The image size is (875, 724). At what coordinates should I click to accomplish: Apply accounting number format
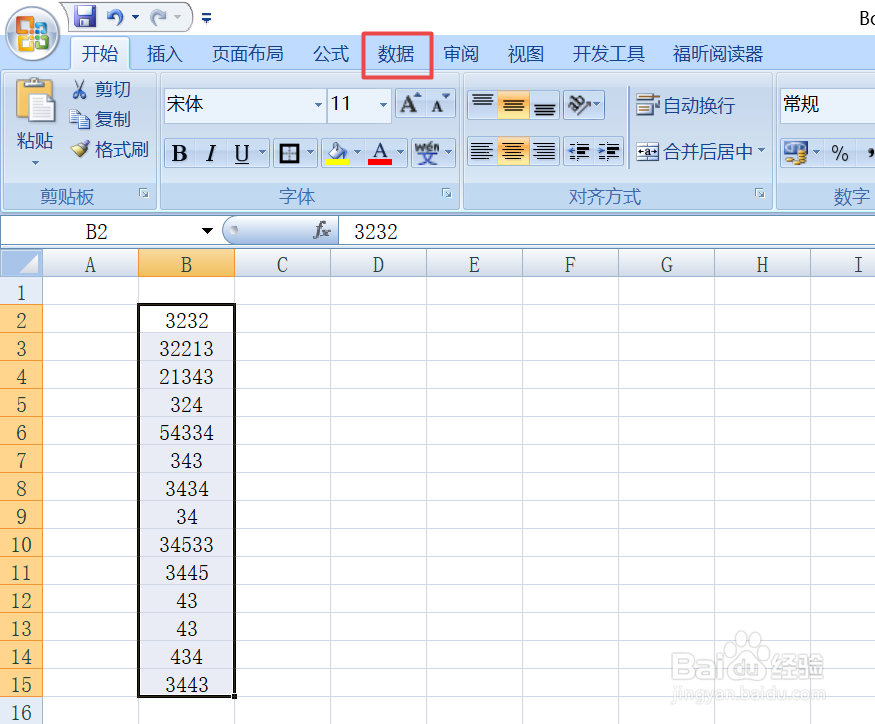click(796, 152)
